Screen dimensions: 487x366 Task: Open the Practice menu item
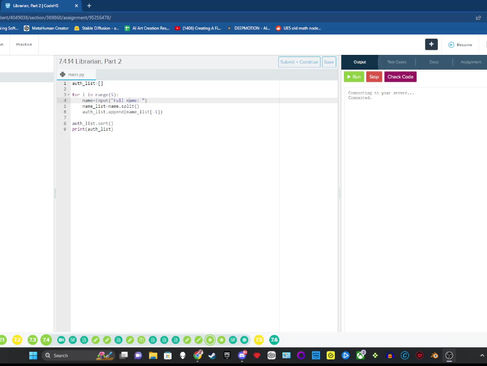pos(24,44)
